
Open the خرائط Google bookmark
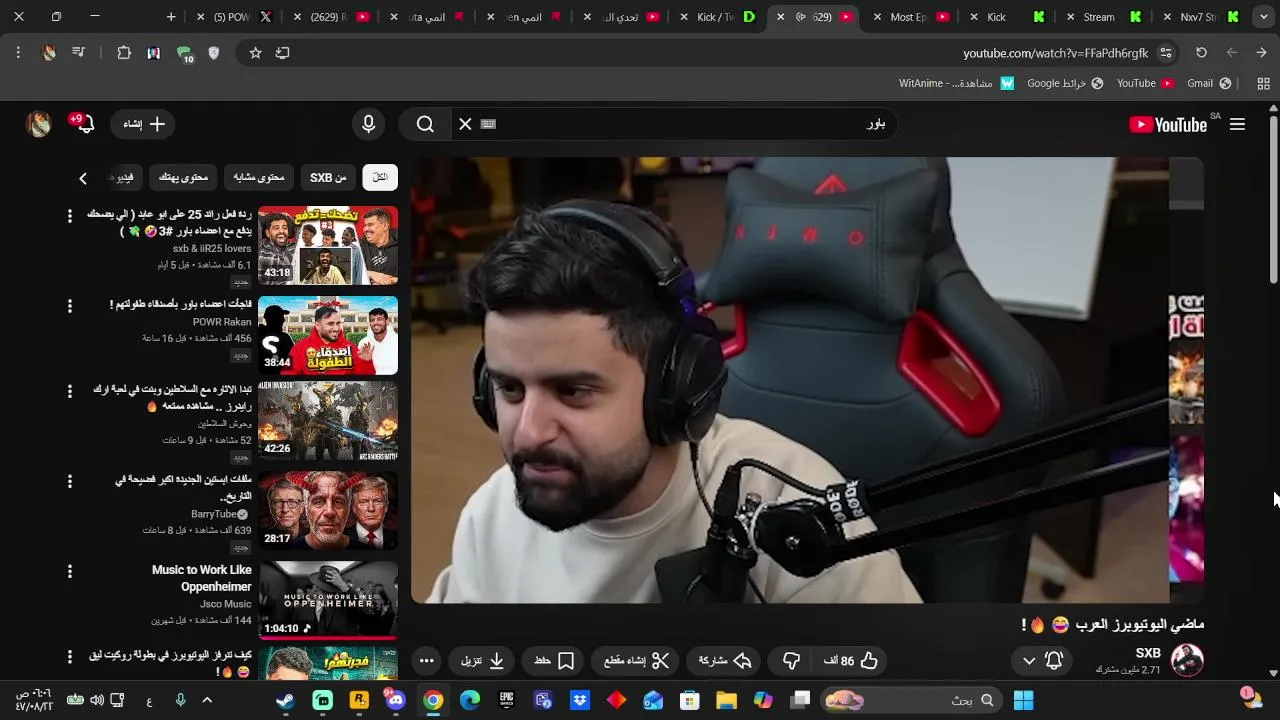pos(1065,83)
